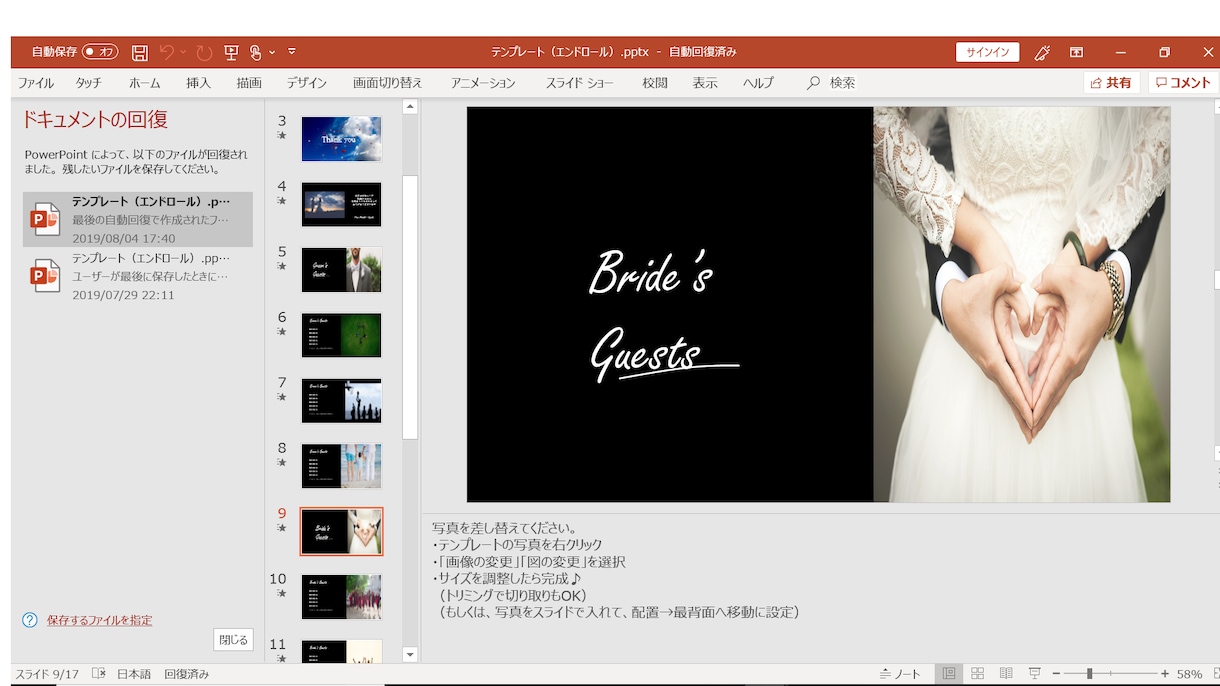The image size is (1220, 686).
Task: Click the Bride's Guests title text on slide
Action: click(663, 315)
